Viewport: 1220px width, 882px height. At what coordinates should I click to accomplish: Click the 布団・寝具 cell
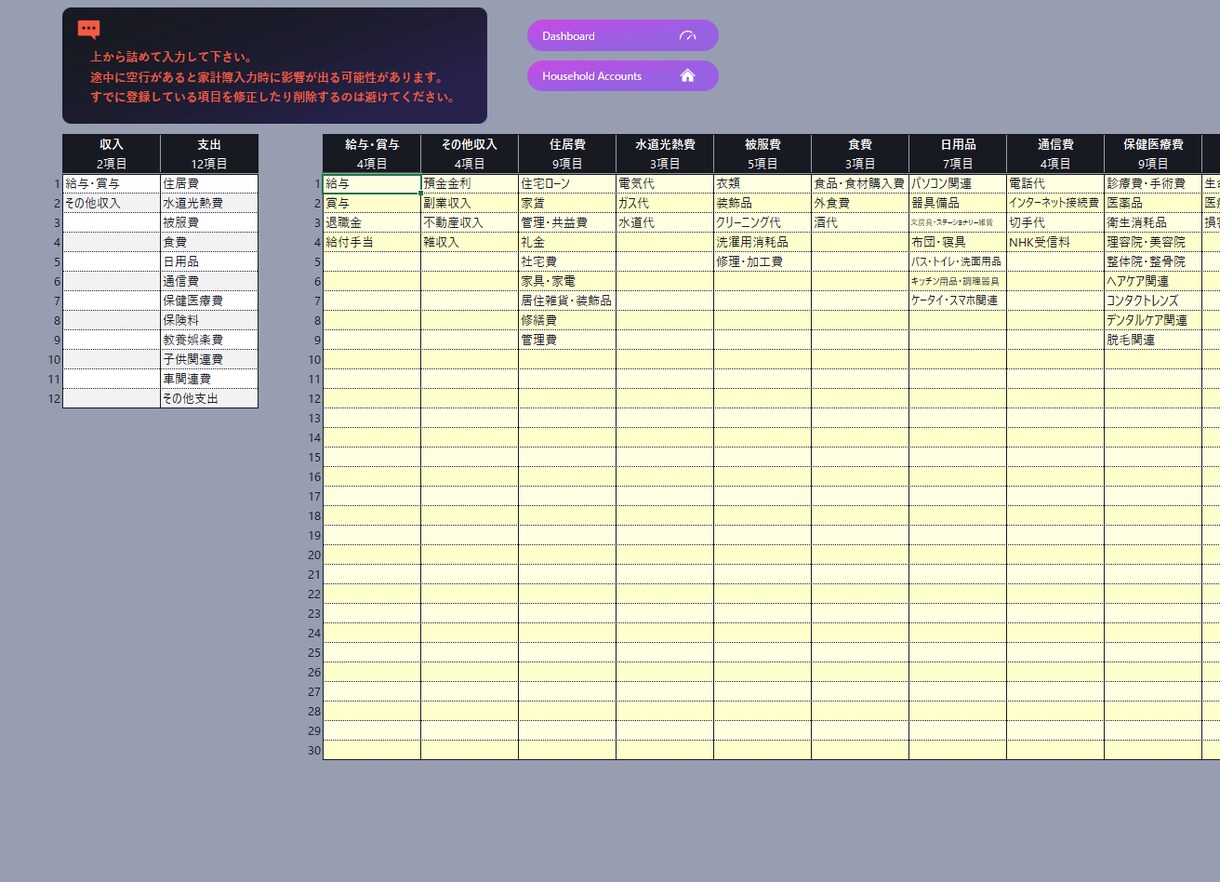click(x=958, y=242)
